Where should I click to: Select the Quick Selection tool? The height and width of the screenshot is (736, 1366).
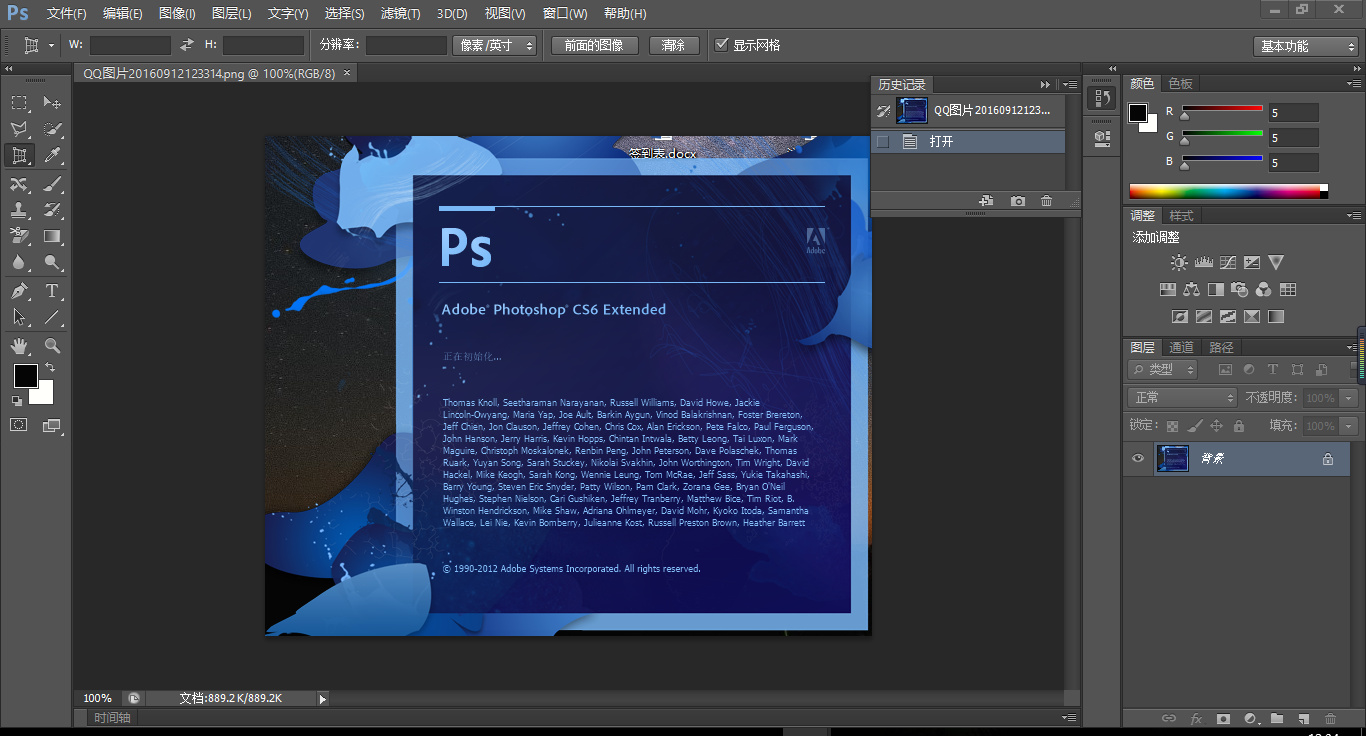pos(52,129)
